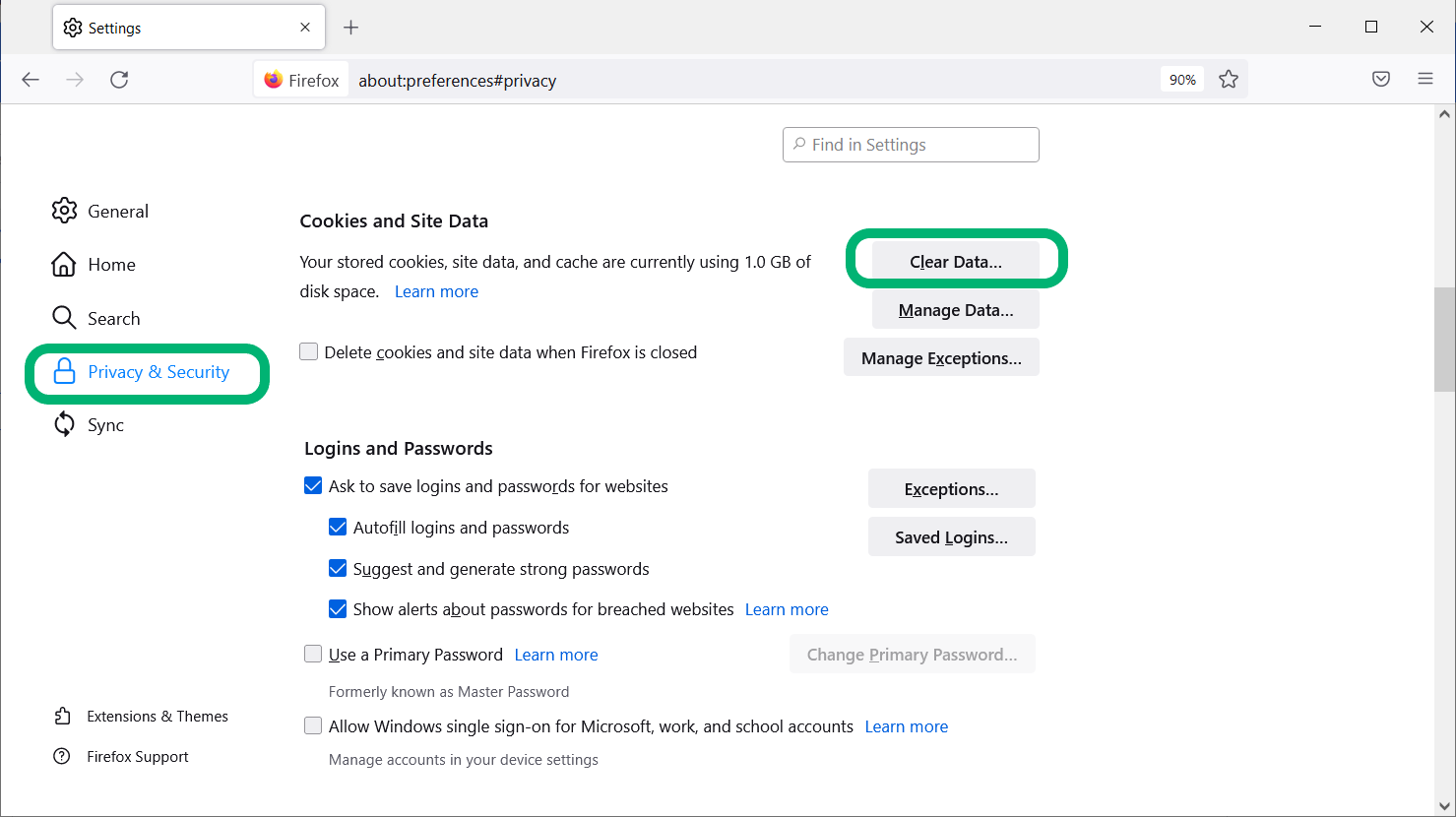Open the Pocket save icon in toolbar
This screenshot has height=817, width=1456.
point(1380,79)
